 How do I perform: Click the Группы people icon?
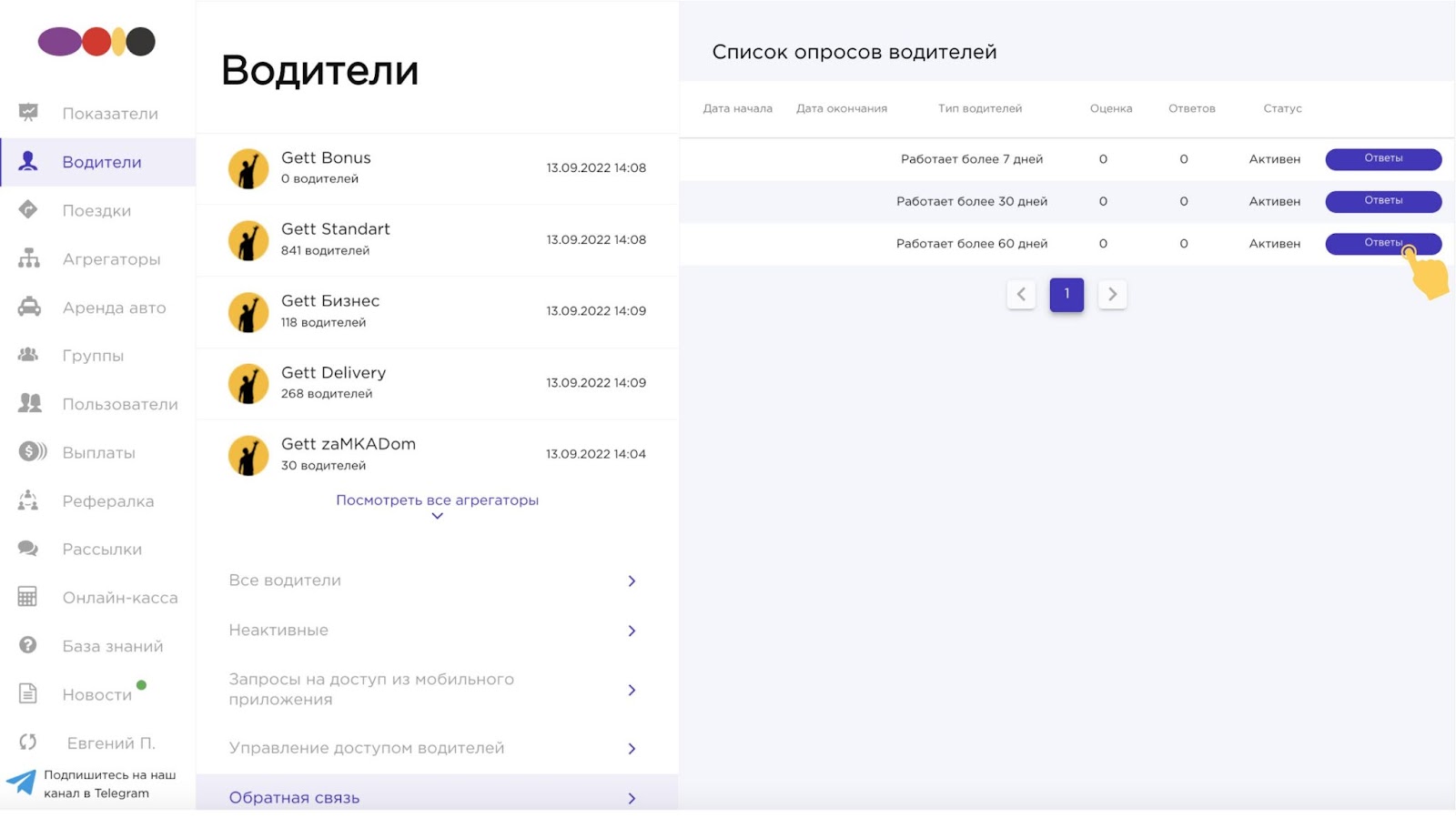point(28,355)
